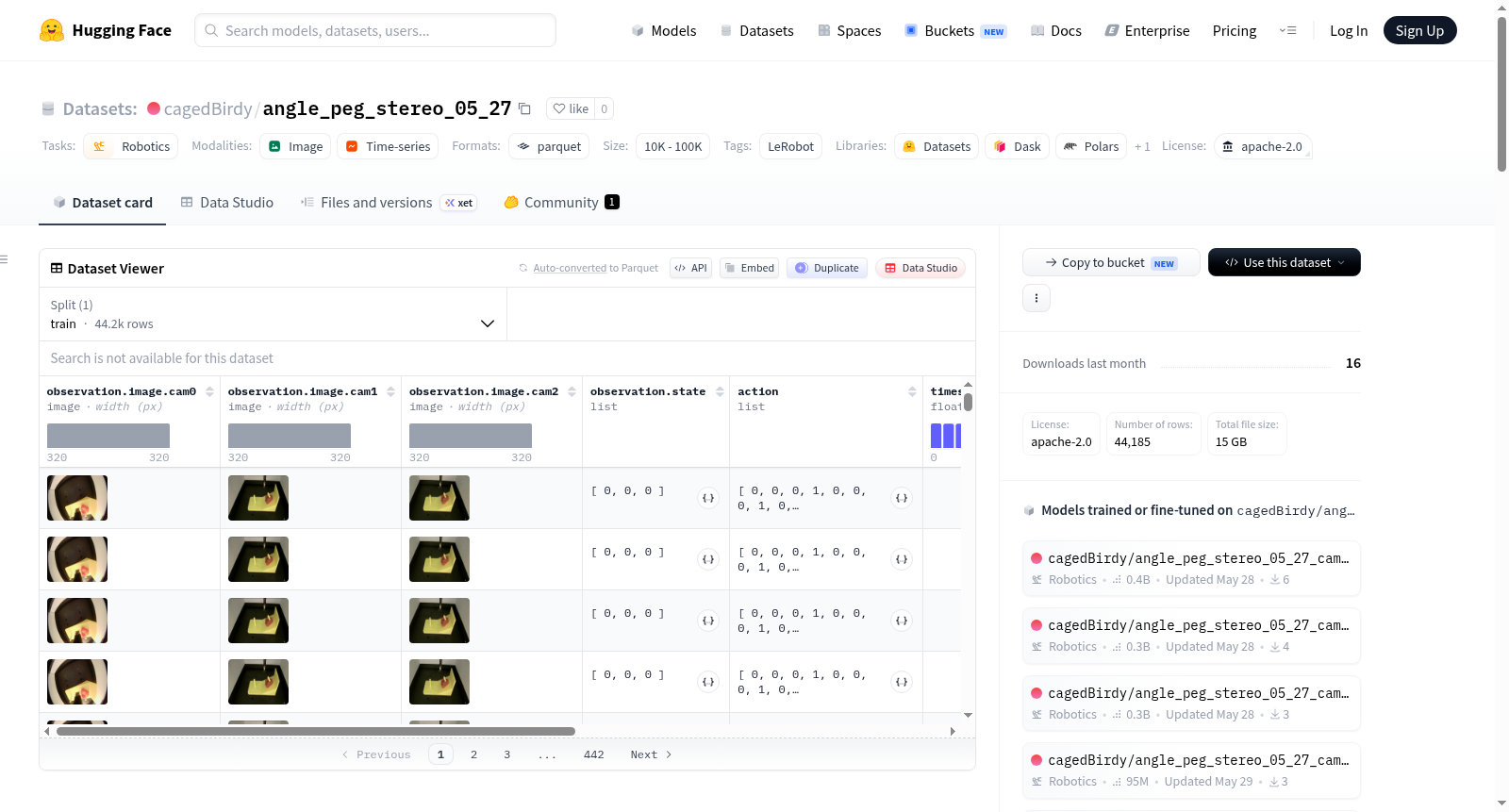Focus the search models input field

[x=375, y=30]
